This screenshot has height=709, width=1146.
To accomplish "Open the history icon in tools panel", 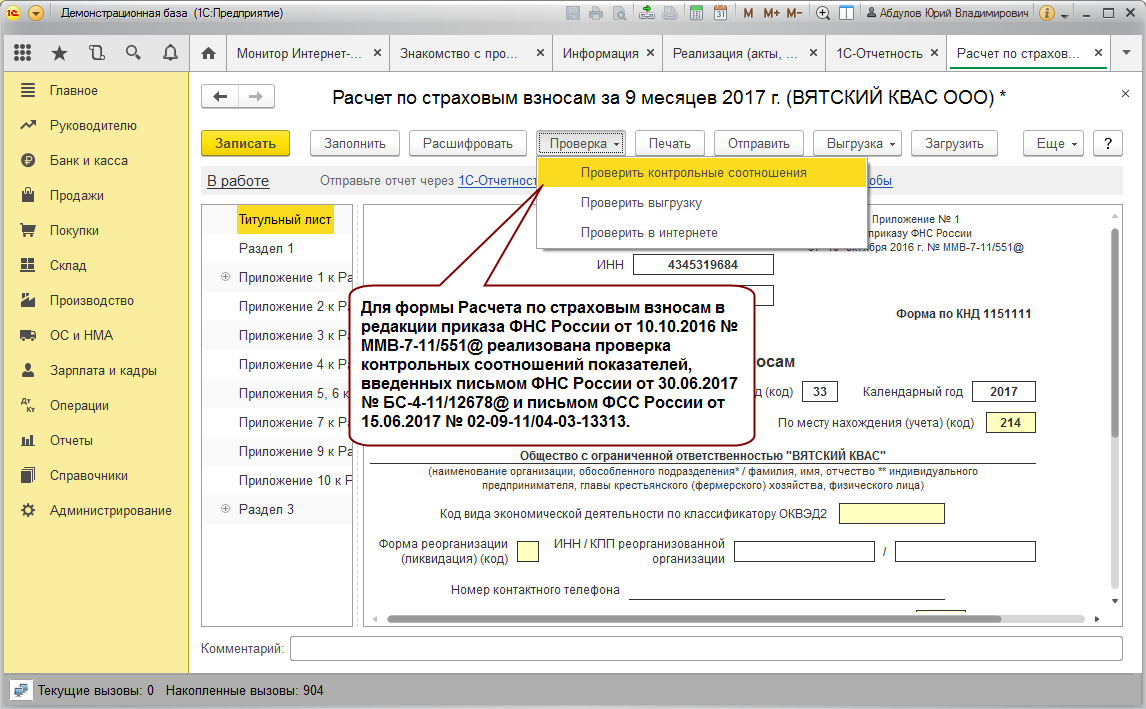I will click(x=96, y=53).
